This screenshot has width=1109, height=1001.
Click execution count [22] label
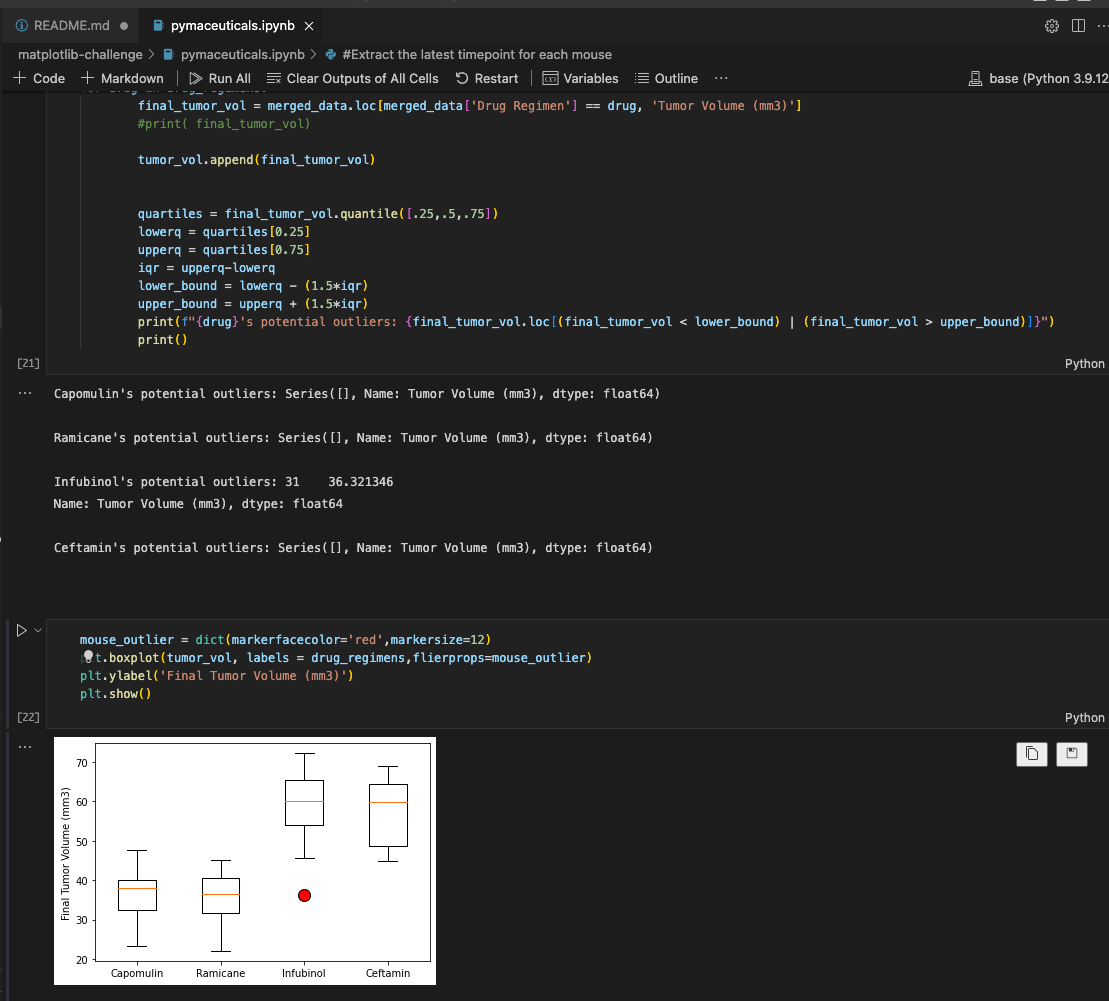[28, 717]
